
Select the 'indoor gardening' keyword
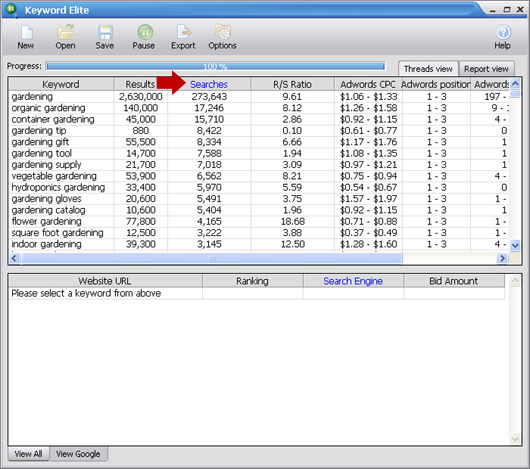[46, 244]
